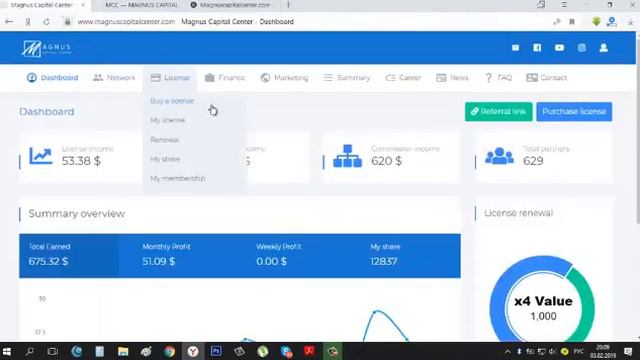Reload the page with refresh icon

pos(47,22)
